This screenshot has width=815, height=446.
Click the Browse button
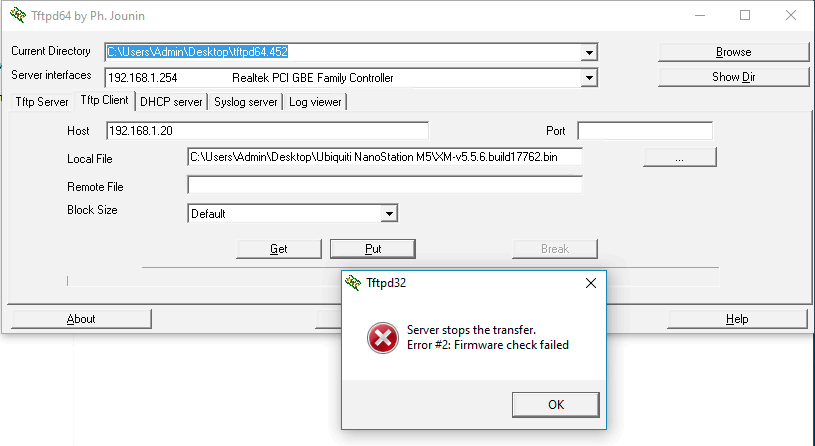pos(733,52)
